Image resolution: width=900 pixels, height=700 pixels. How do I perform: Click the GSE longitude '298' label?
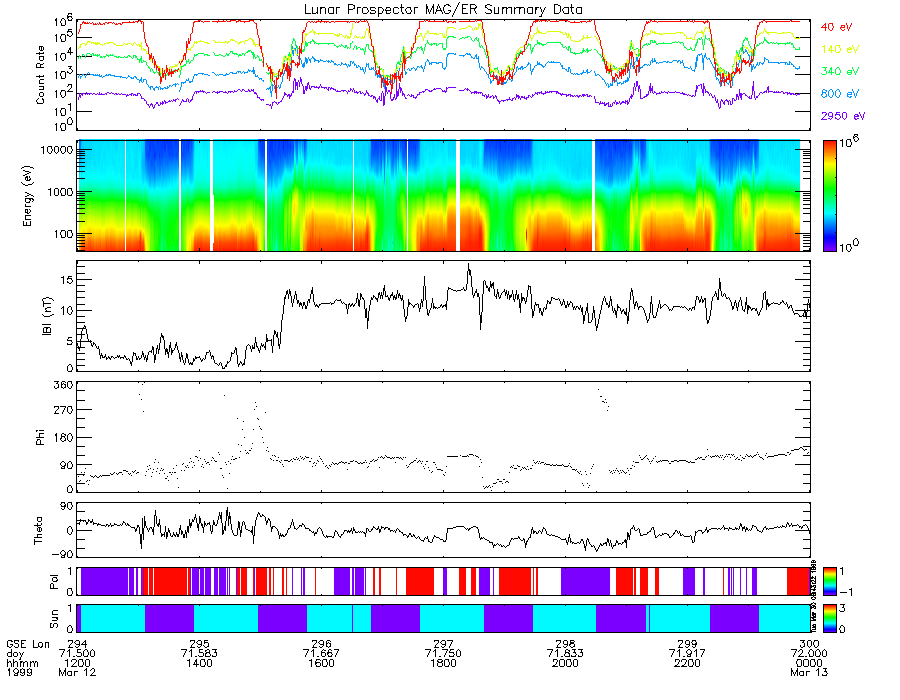(x=565, y=644)
